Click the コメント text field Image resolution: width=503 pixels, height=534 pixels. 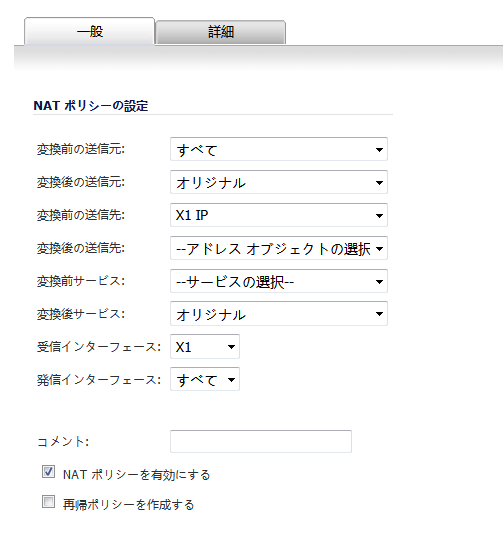click(261, 441)
